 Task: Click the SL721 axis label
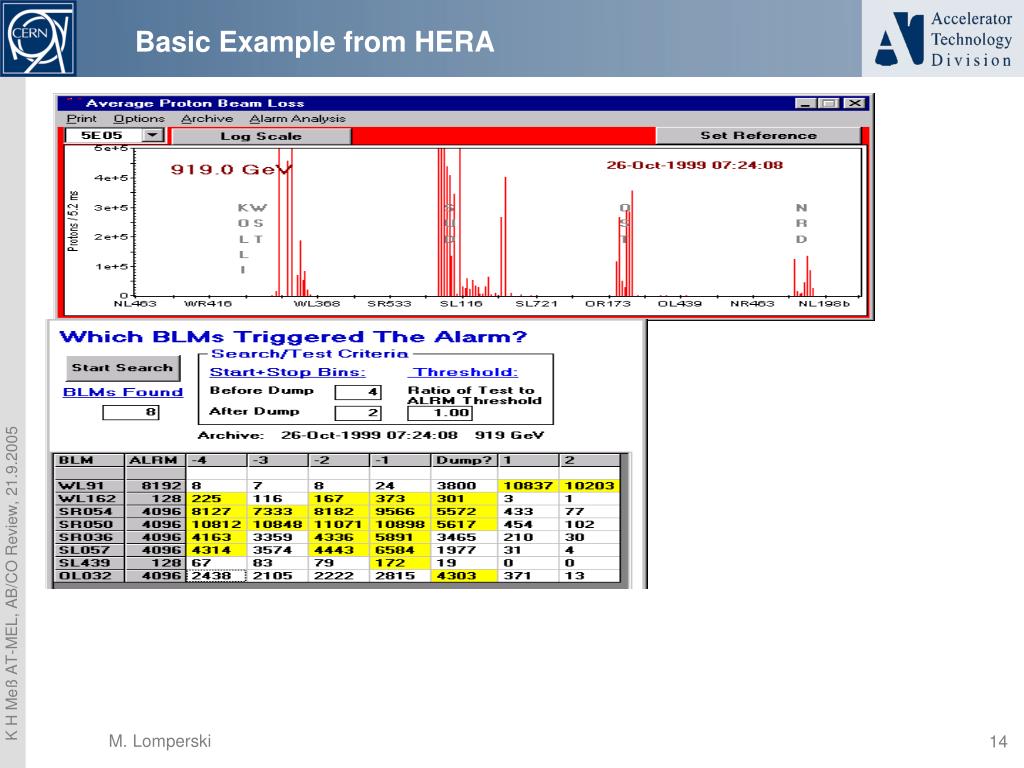536,304
